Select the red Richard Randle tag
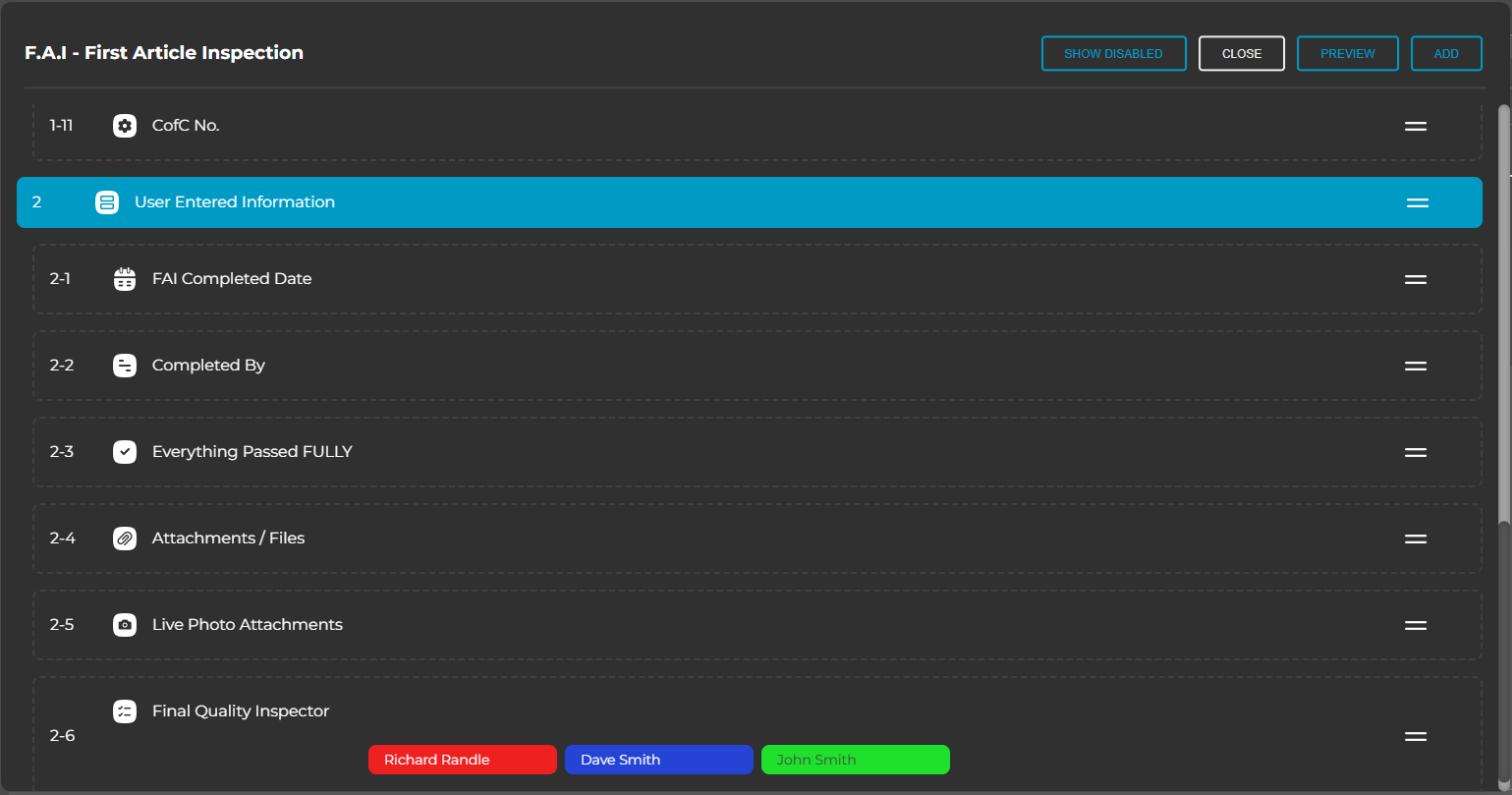Image resolution: width=1512 pixels, height=795 pixels. (x=463, y=760)
